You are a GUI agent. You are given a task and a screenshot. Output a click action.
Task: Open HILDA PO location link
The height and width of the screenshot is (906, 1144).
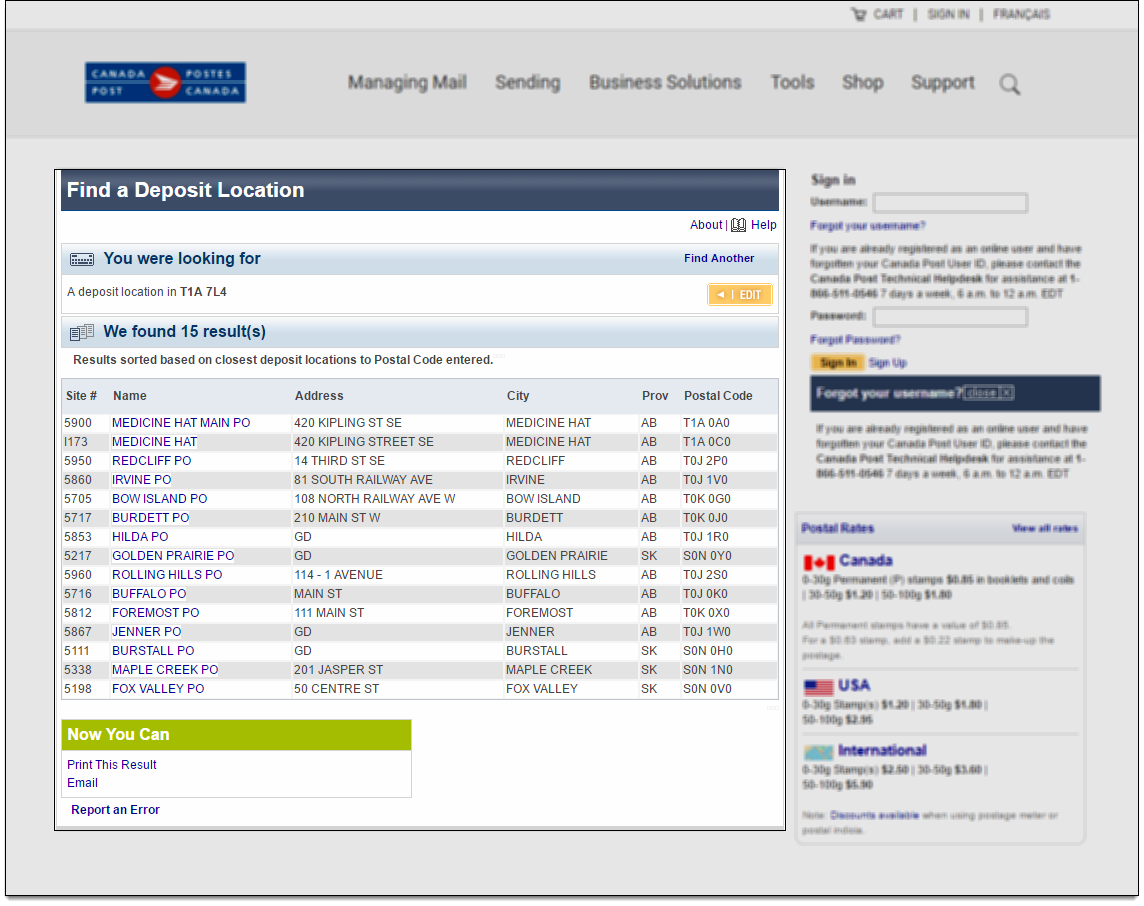tap(139, 537)
